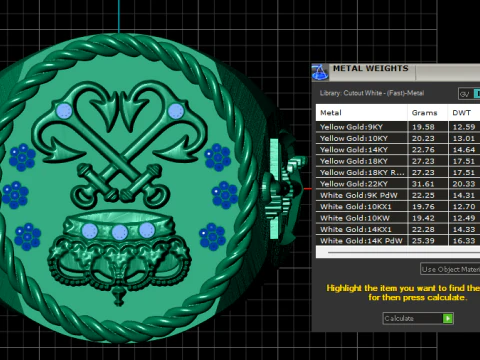480x360 pixels.
Task: Select the White Gold:14KX1 row
Action: point(398,229)
